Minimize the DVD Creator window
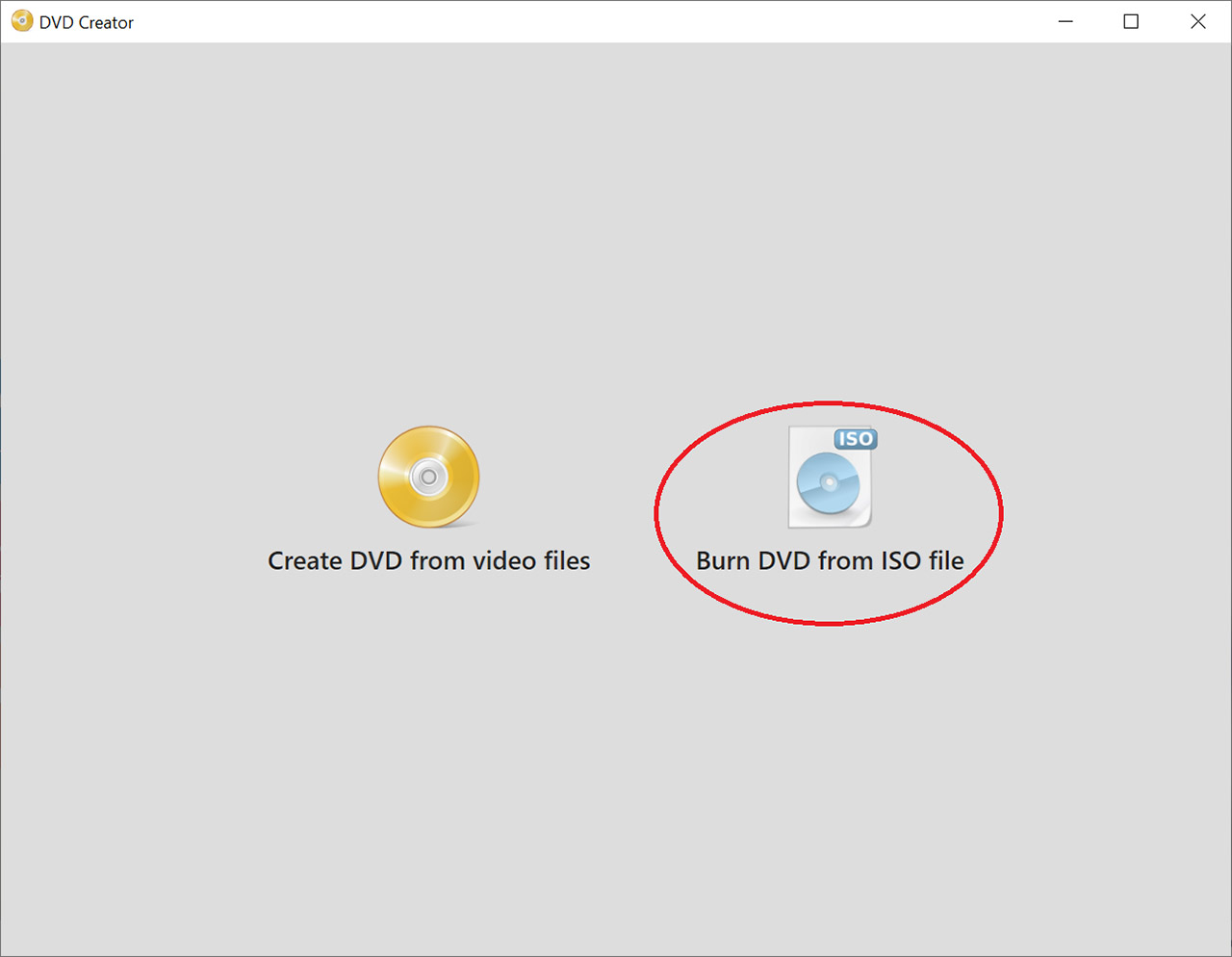Viewport: 1232px width, 957px height. point(1065,21)
